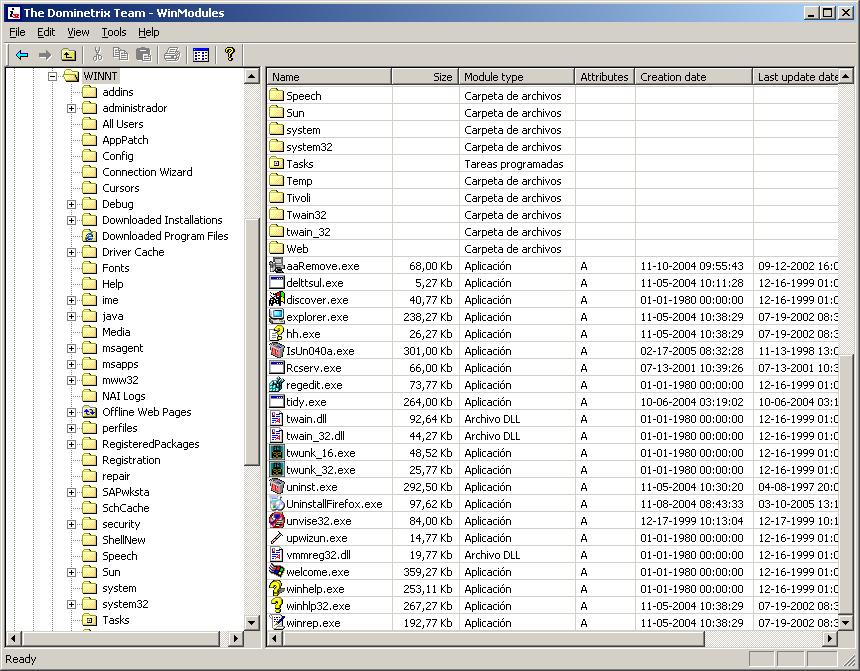Select Downloaded Program Files folder icon in tree
860x671 pixels.
pyautogui.click(x=89, y=236)
